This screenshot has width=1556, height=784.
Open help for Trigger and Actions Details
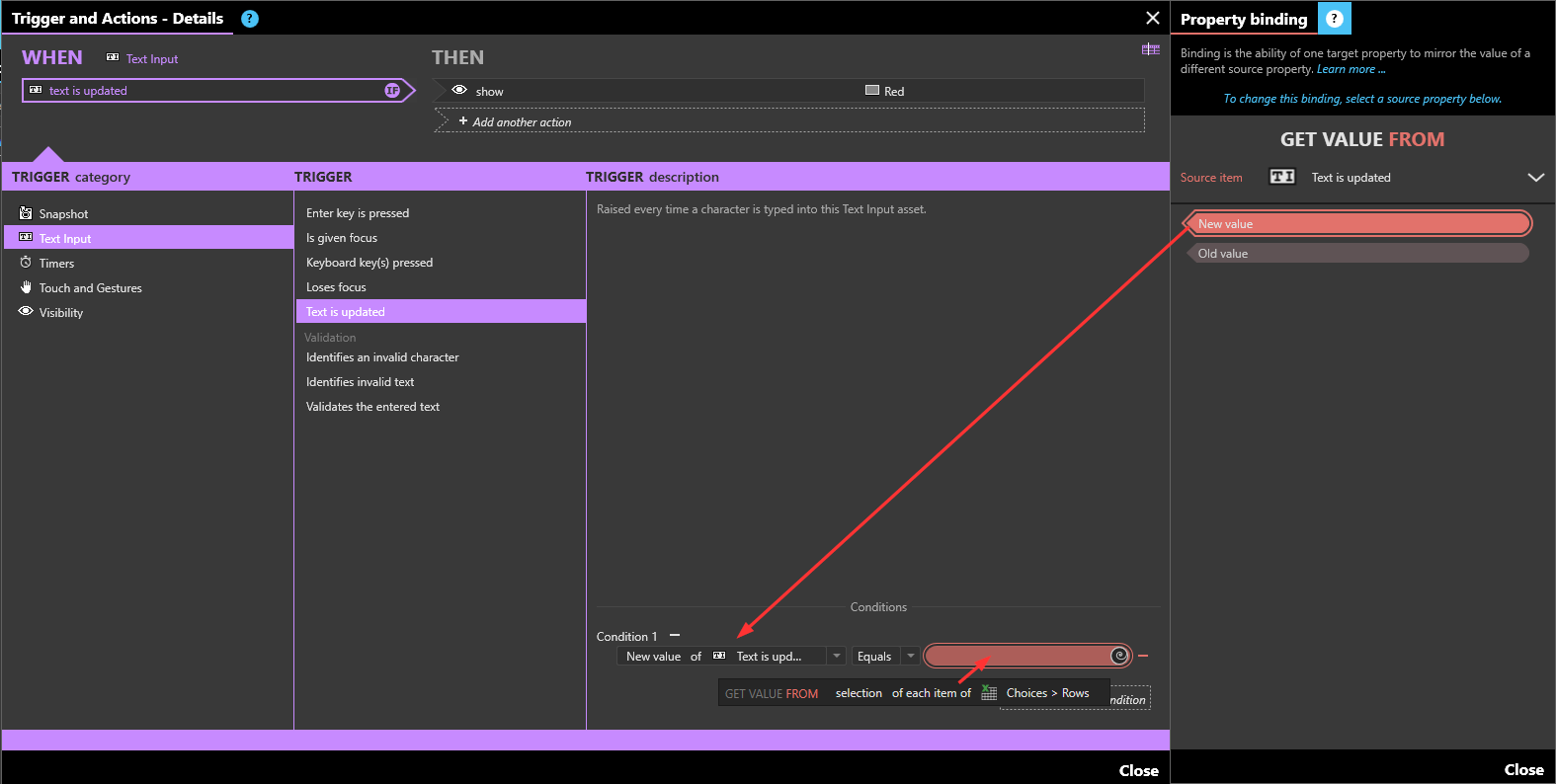point(250,19)
